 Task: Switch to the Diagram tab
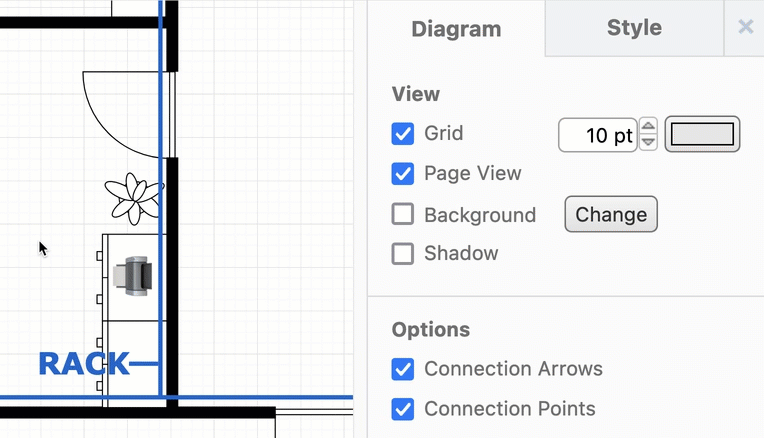point(456,29)
